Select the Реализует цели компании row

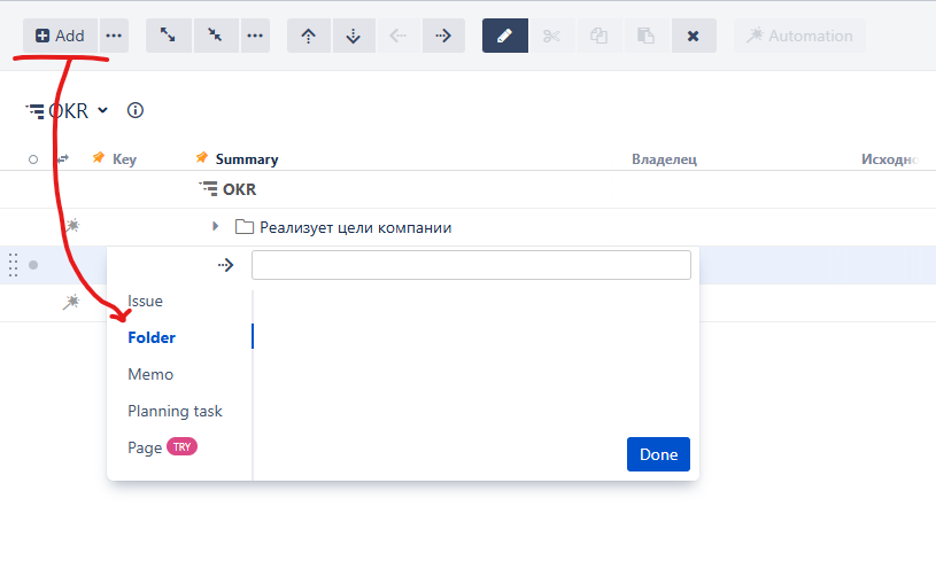point(468,227)
